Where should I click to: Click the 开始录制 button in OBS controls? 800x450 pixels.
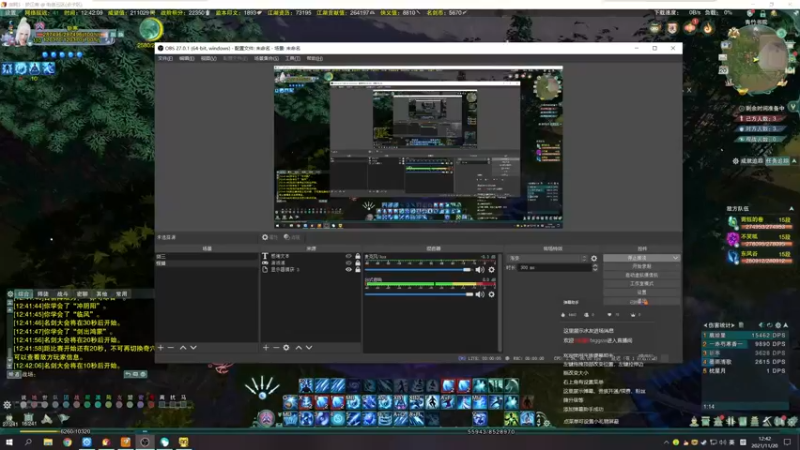(641, 266)
